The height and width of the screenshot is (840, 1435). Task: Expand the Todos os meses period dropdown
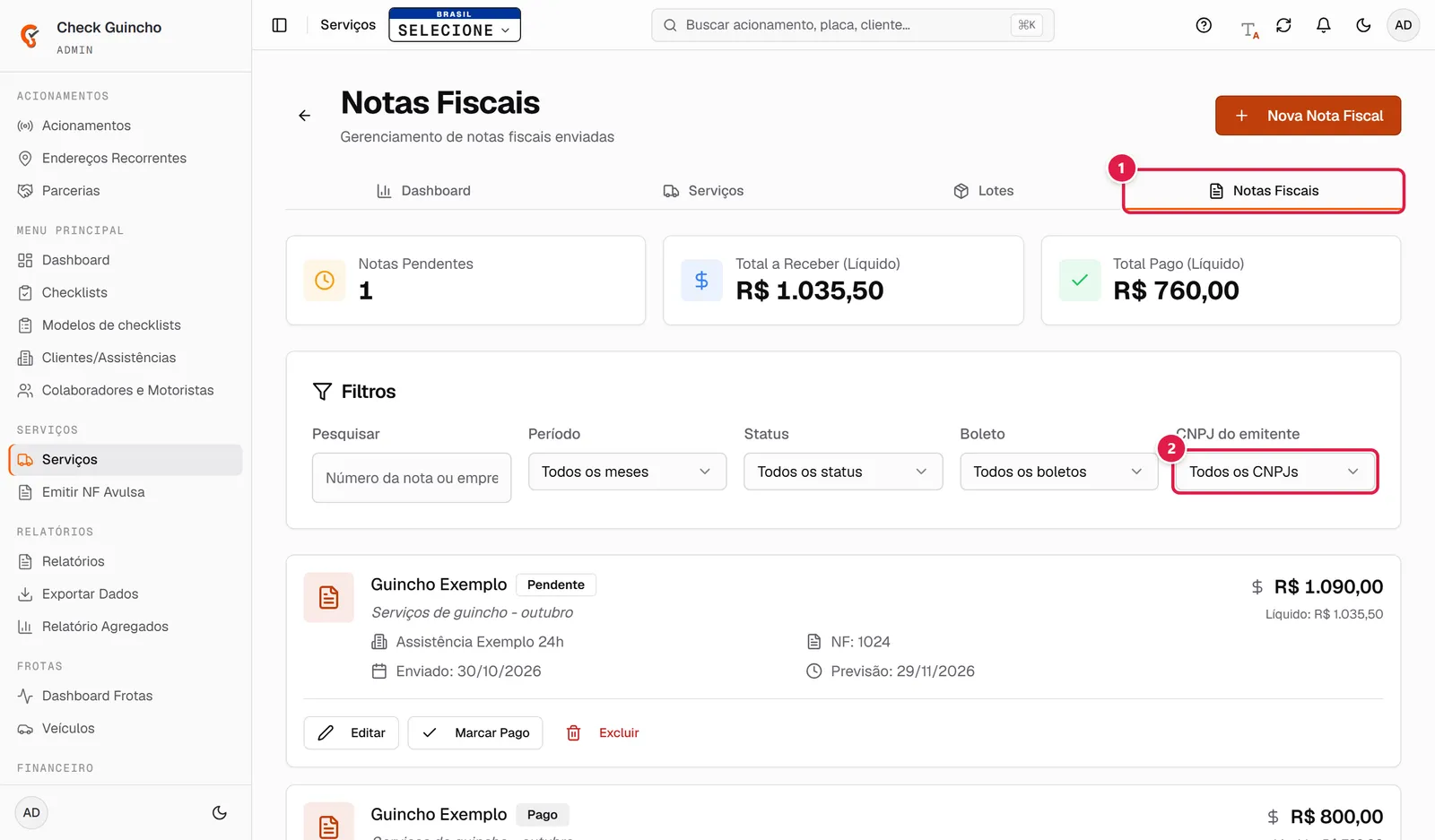(x=627, y=472)
